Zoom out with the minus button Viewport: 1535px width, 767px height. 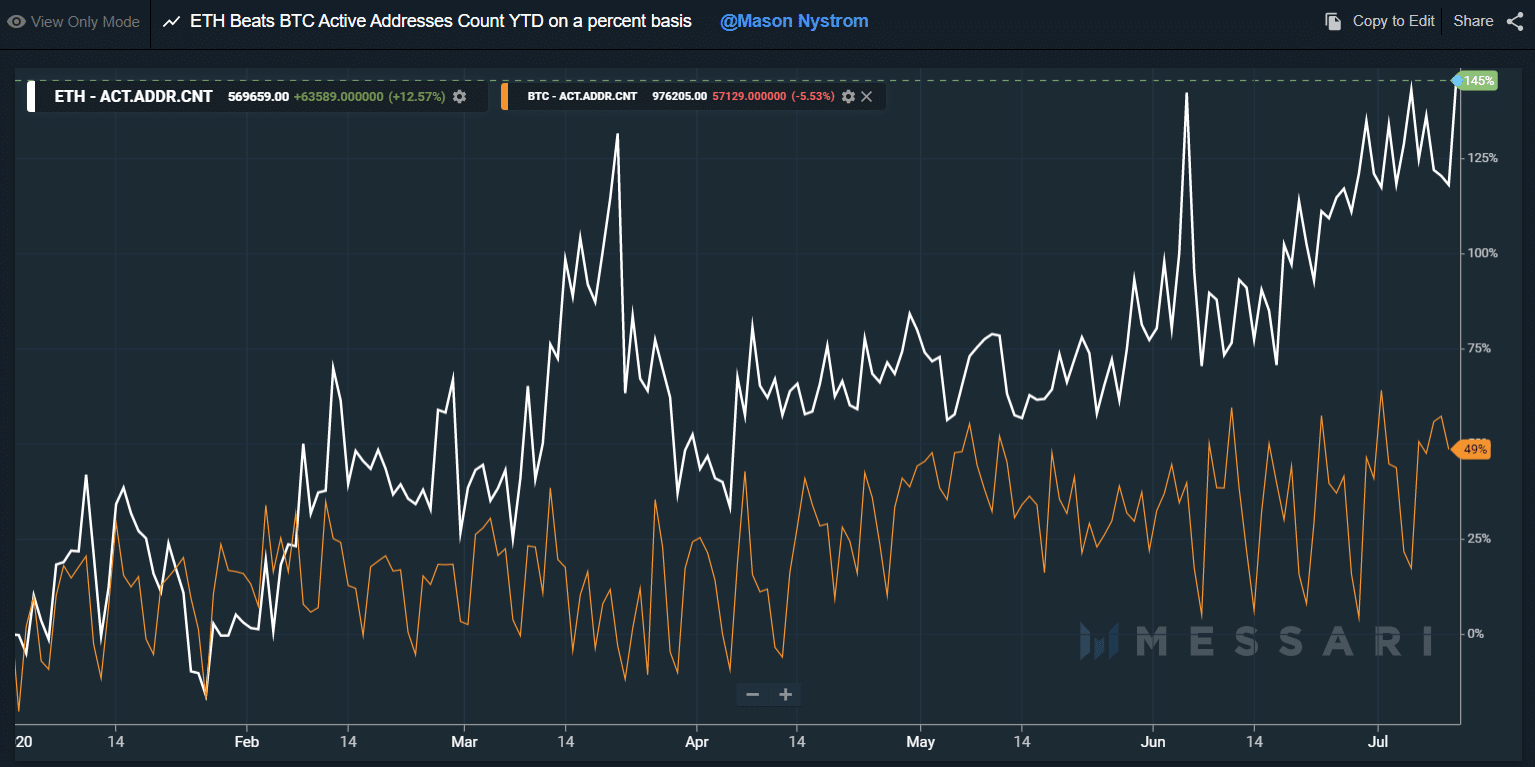[752, 695]
